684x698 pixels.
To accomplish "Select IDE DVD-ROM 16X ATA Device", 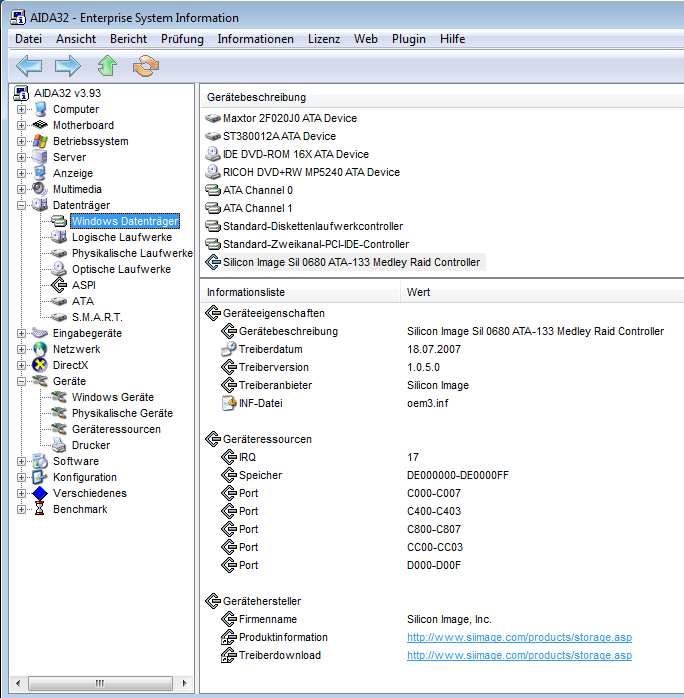I will 295,154.
